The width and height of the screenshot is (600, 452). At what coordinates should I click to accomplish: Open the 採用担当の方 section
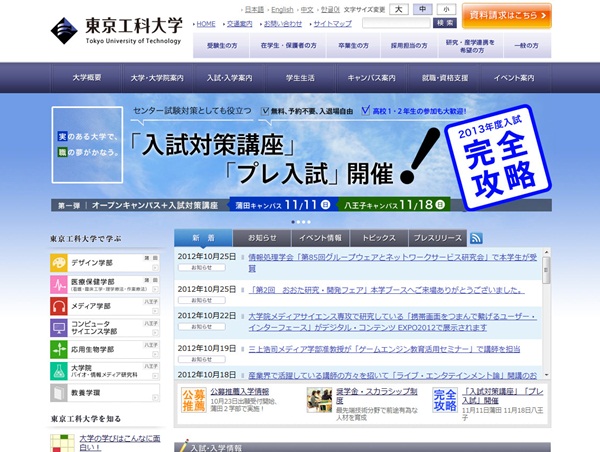409,46
